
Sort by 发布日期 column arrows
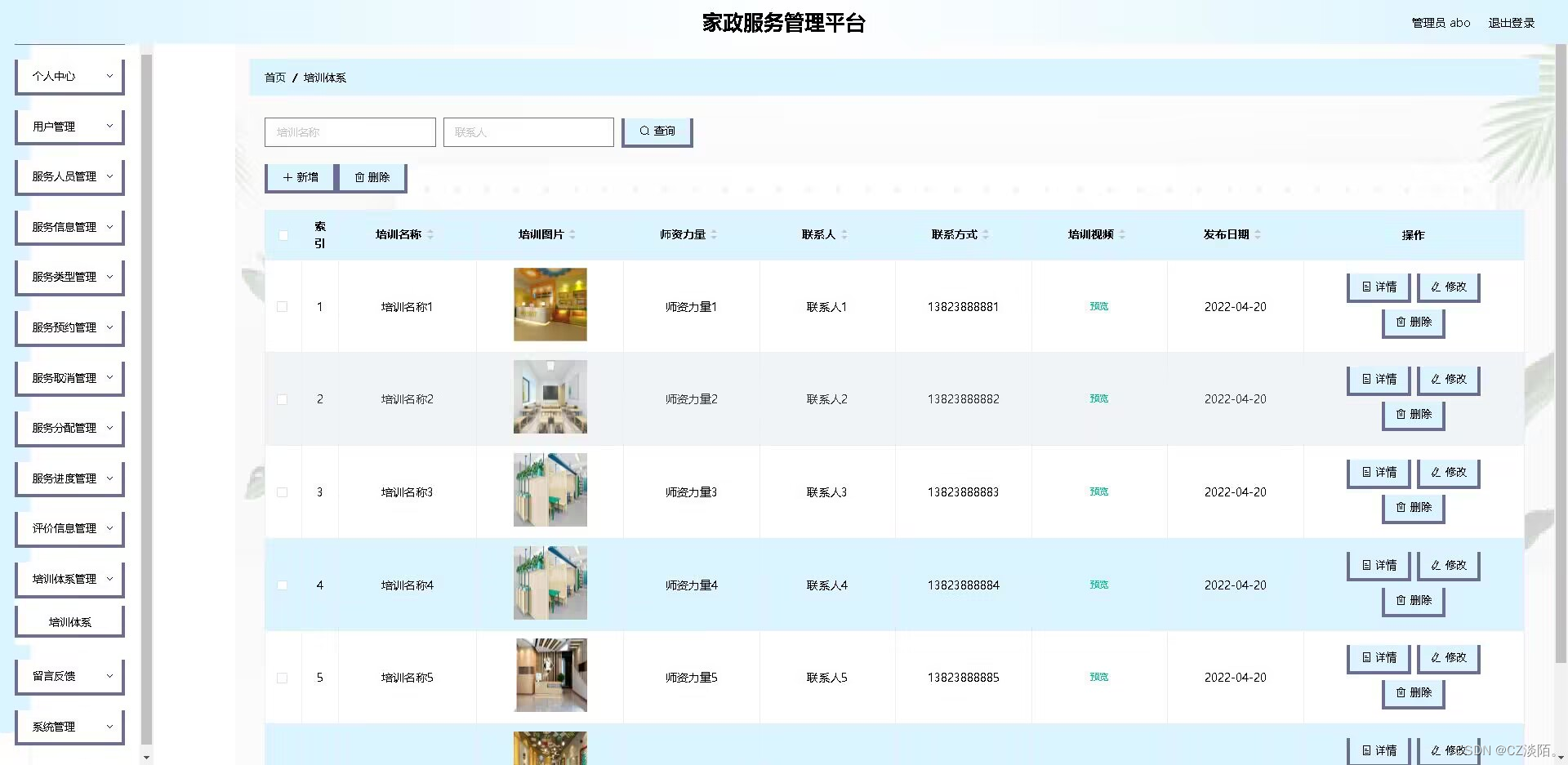tap(1258, 234)
